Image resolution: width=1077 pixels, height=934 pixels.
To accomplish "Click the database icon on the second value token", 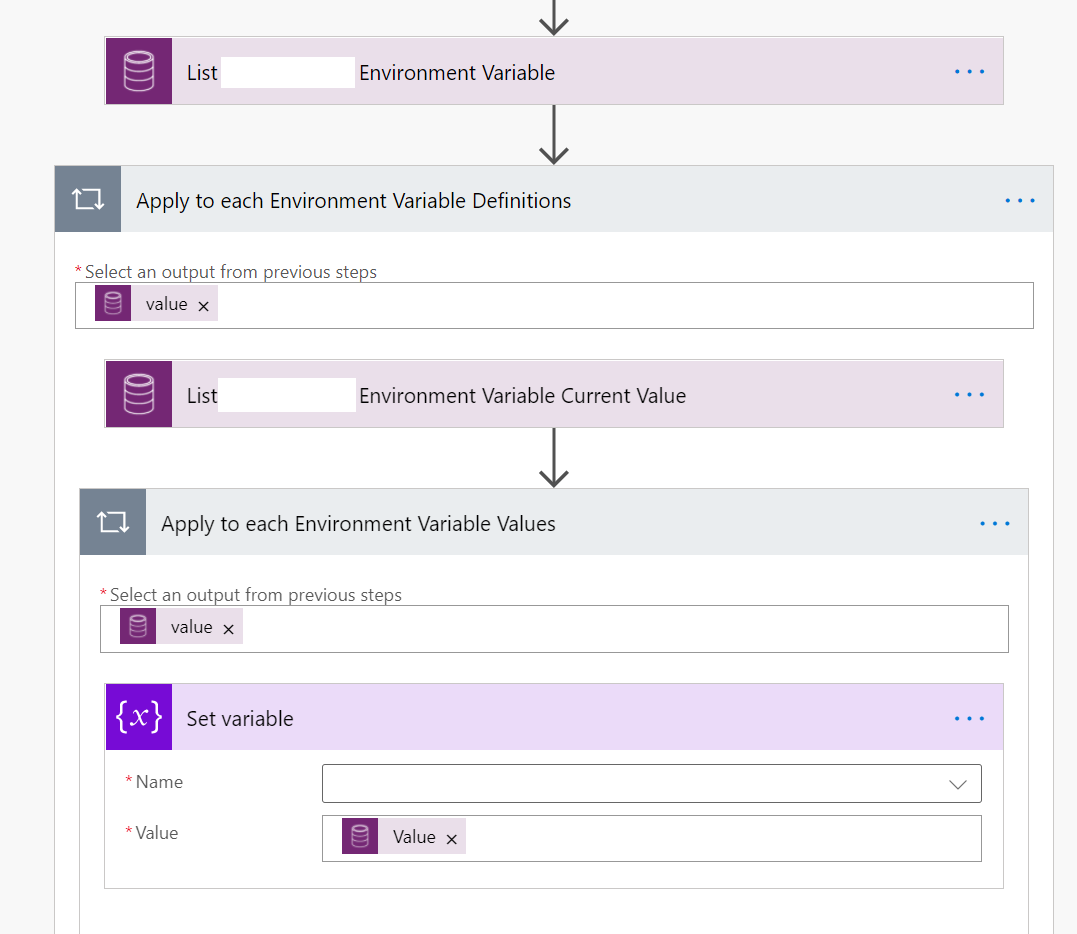I will coord(137,627).
